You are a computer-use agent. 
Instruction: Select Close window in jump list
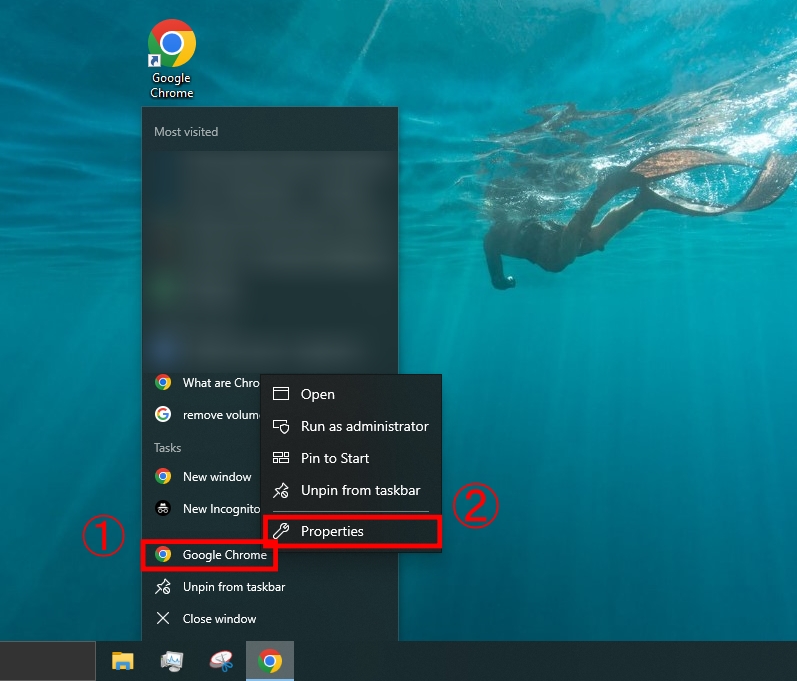coord(270,618)
